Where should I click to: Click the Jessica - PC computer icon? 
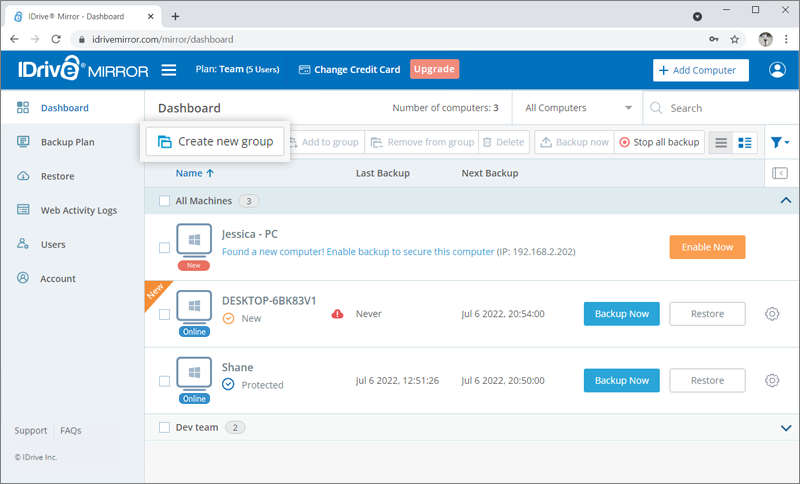pos(194,240)
